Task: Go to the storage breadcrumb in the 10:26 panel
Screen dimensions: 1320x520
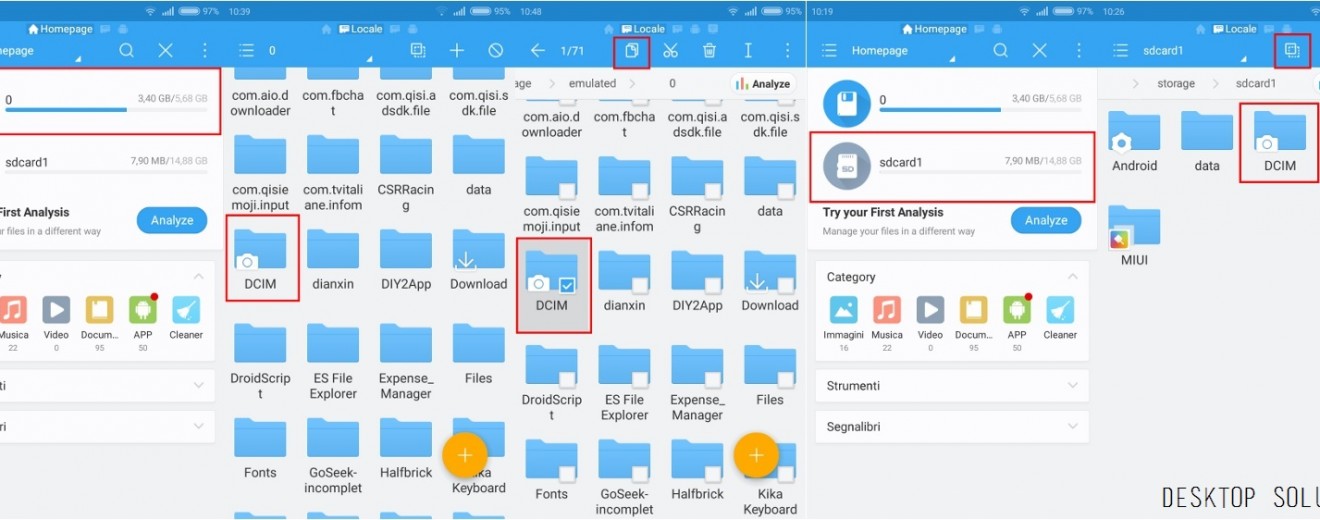Action: (1176, 84)
